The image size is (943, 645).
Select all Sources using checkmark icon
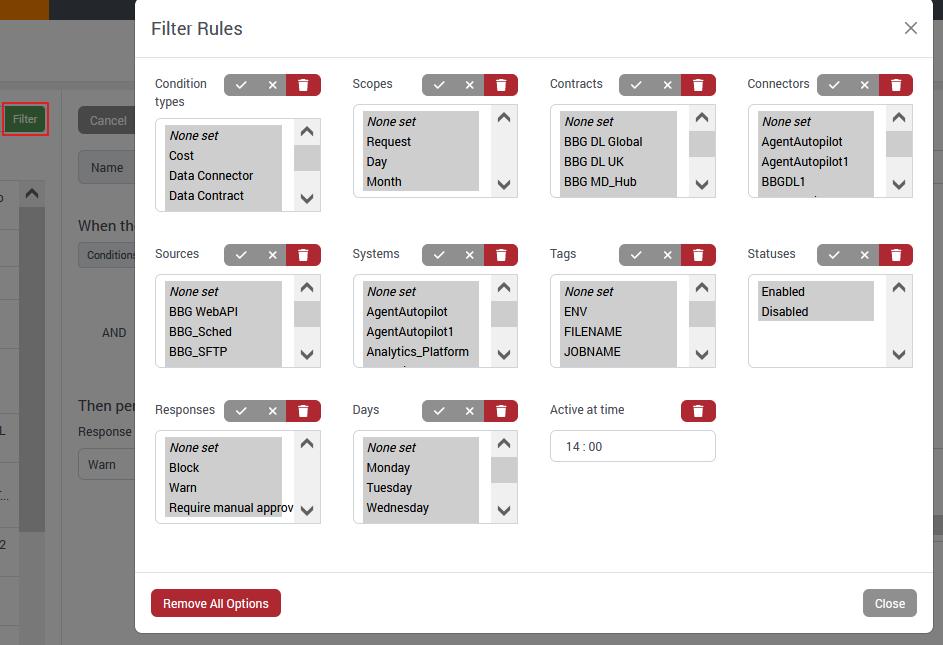tap(241, 255)
